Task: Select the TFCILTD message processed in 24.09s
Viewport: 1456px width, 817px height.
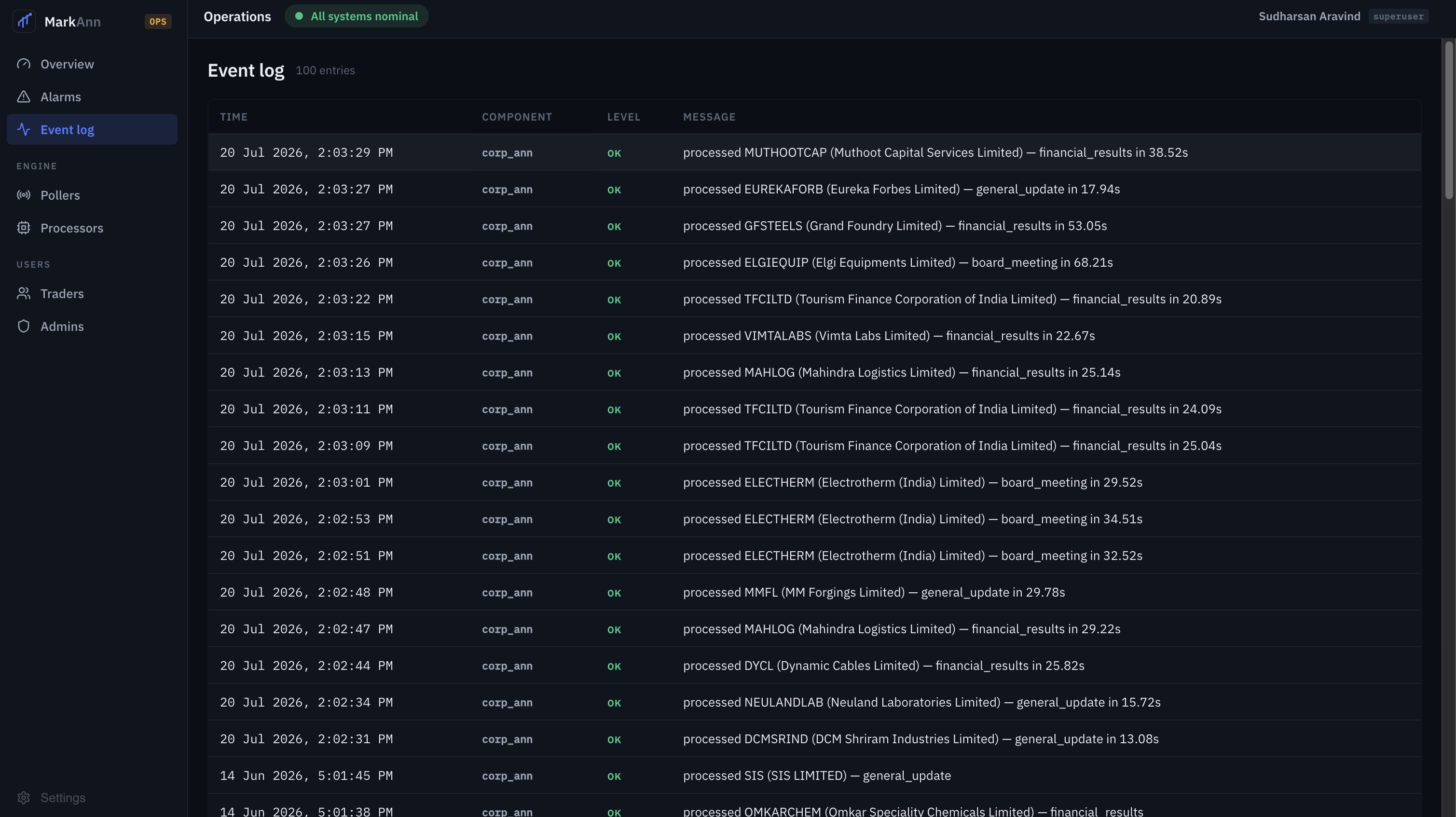Action: pyautogui.click(x=952, y=409)
